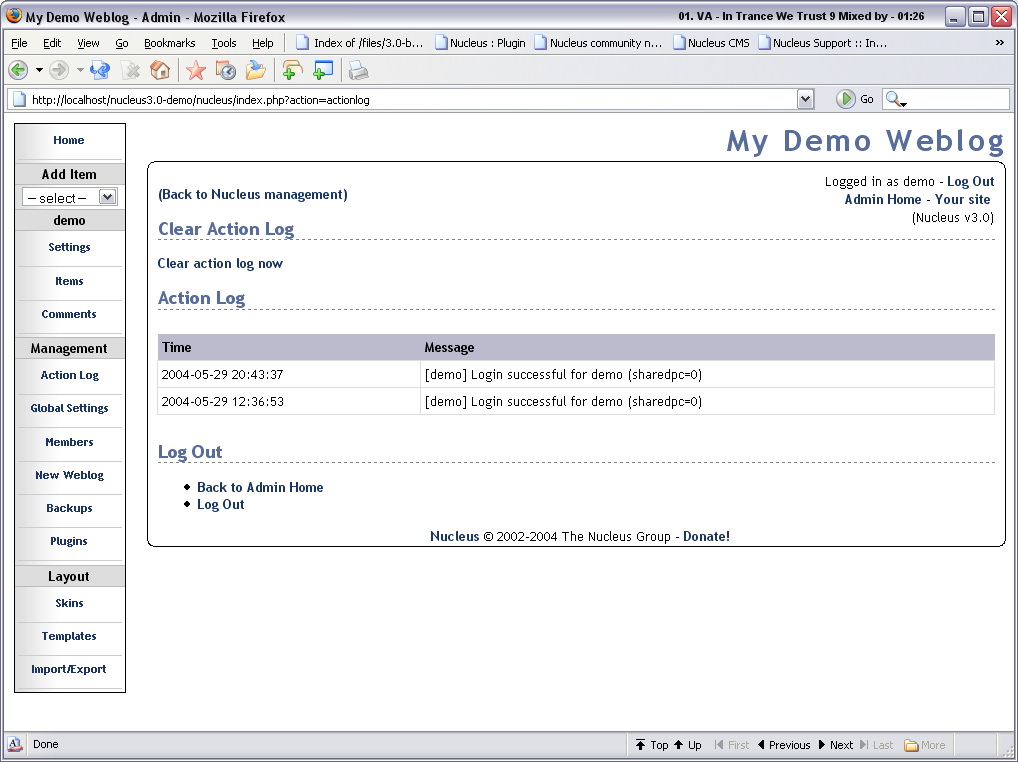This screenshot has height=762, width=1018.
Task: Click the Back arrow toolbar icon
Action: [x=18, y=70]
